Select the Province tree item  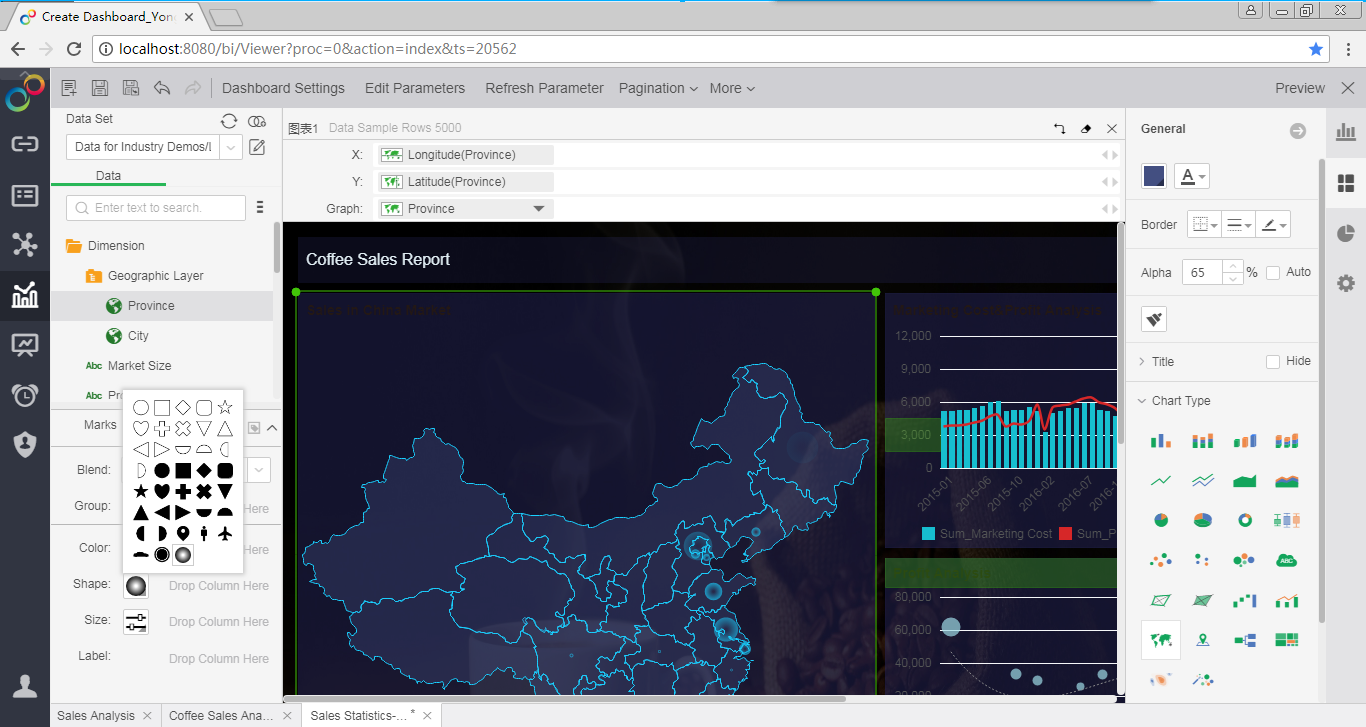(151, 306)
